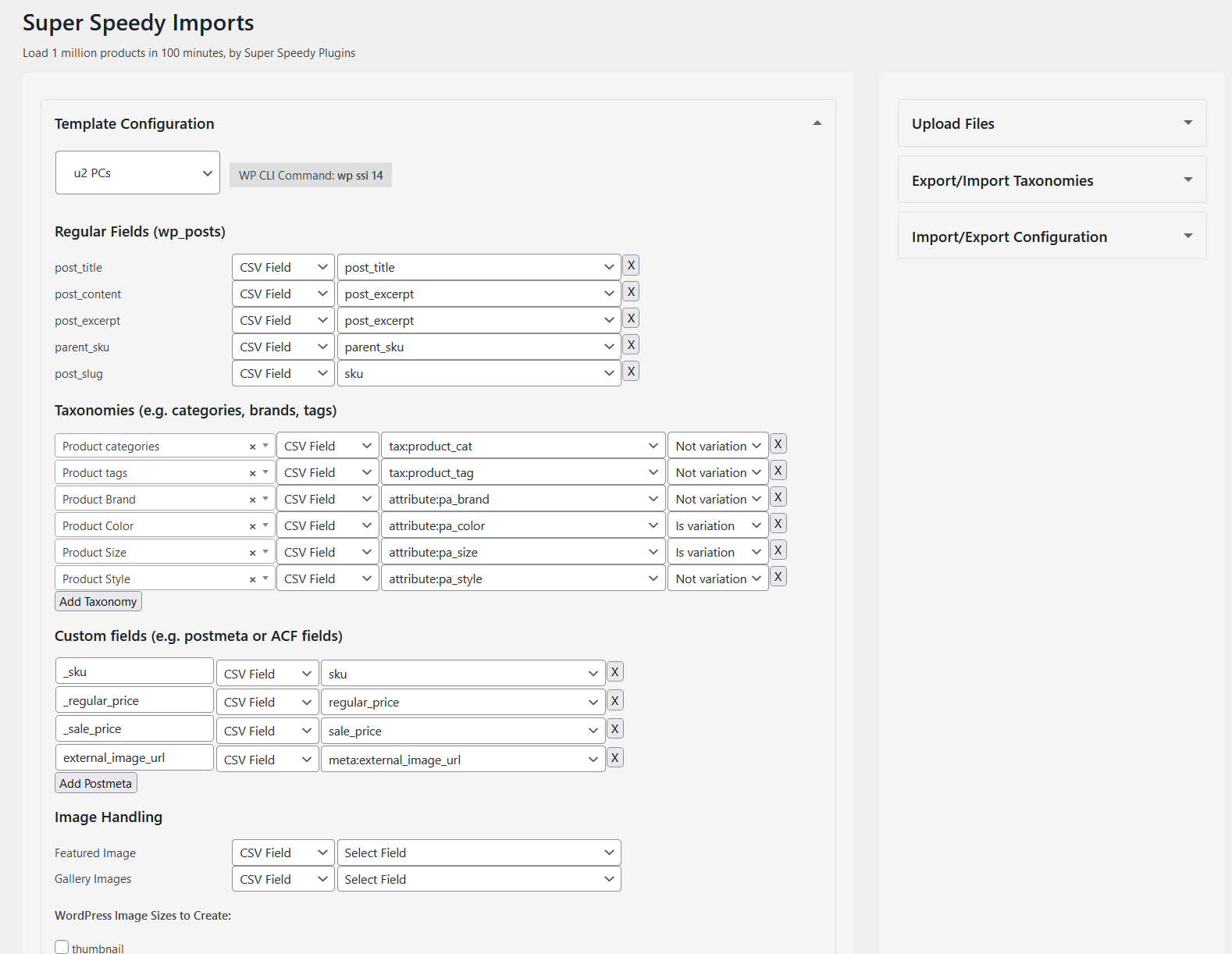Change Product Size Is variation dropdown
The image size is (1232, 954).
point(718,552)
